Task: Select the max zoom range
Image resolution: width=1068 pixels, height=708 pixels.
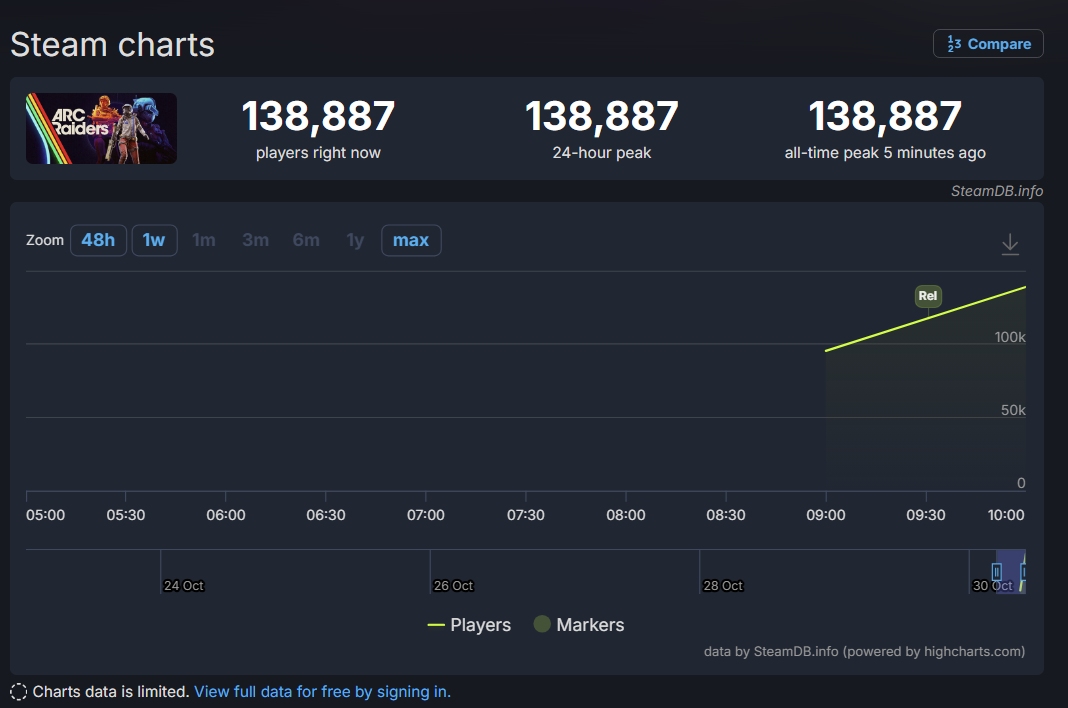Action: point(411,240)
